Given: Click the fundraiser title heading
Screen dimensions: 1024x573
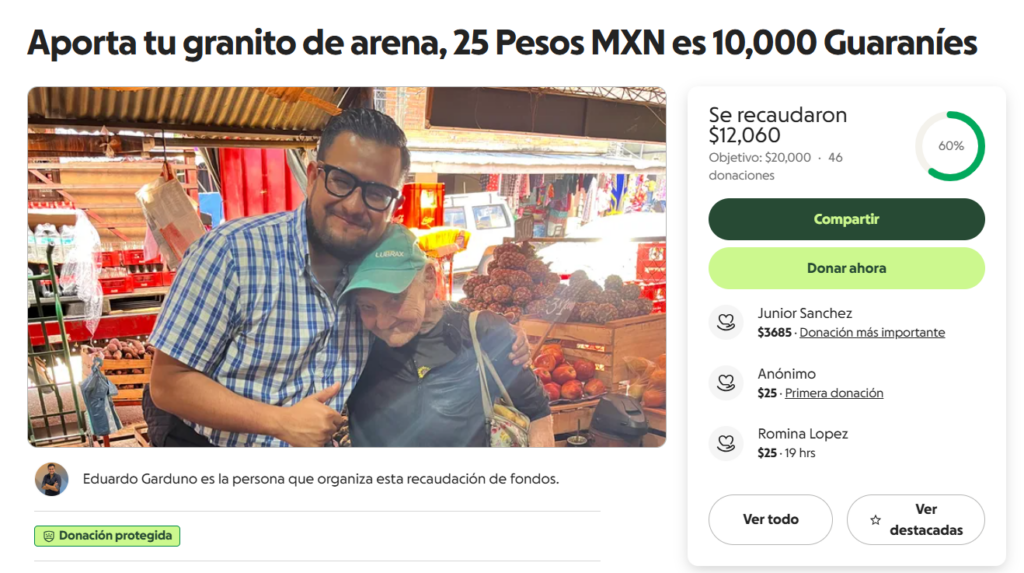Looking at the screenshot, I should point(502,42).
